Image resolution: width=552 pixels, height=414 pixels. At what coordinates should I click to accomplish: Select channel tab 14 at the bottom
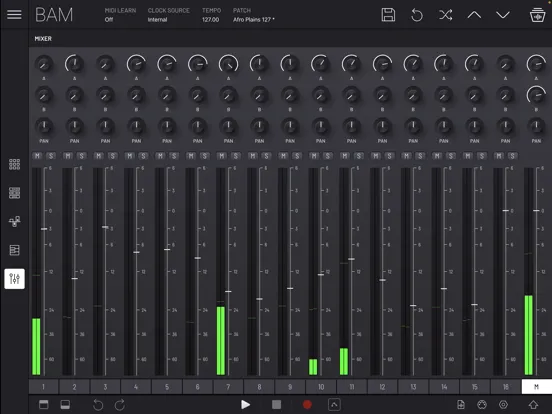click(444, 387)
